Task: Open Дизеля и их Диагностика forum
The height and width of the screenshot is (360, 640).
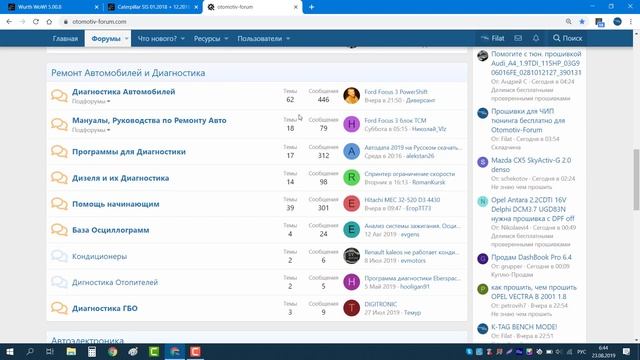Action: click(x=120, y=178)
